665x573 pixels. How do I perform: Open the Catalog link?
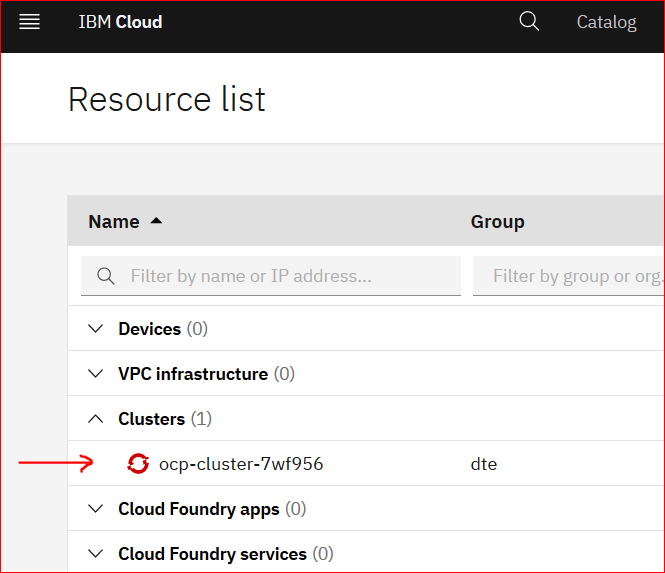point(606,22)
